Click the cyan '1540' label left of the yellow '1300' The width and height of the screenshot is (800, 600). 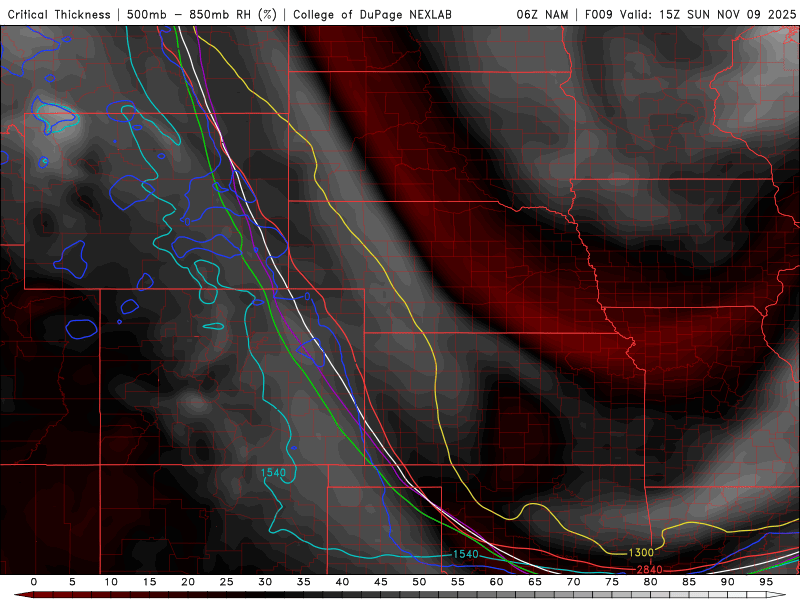[x=466, y=554]
